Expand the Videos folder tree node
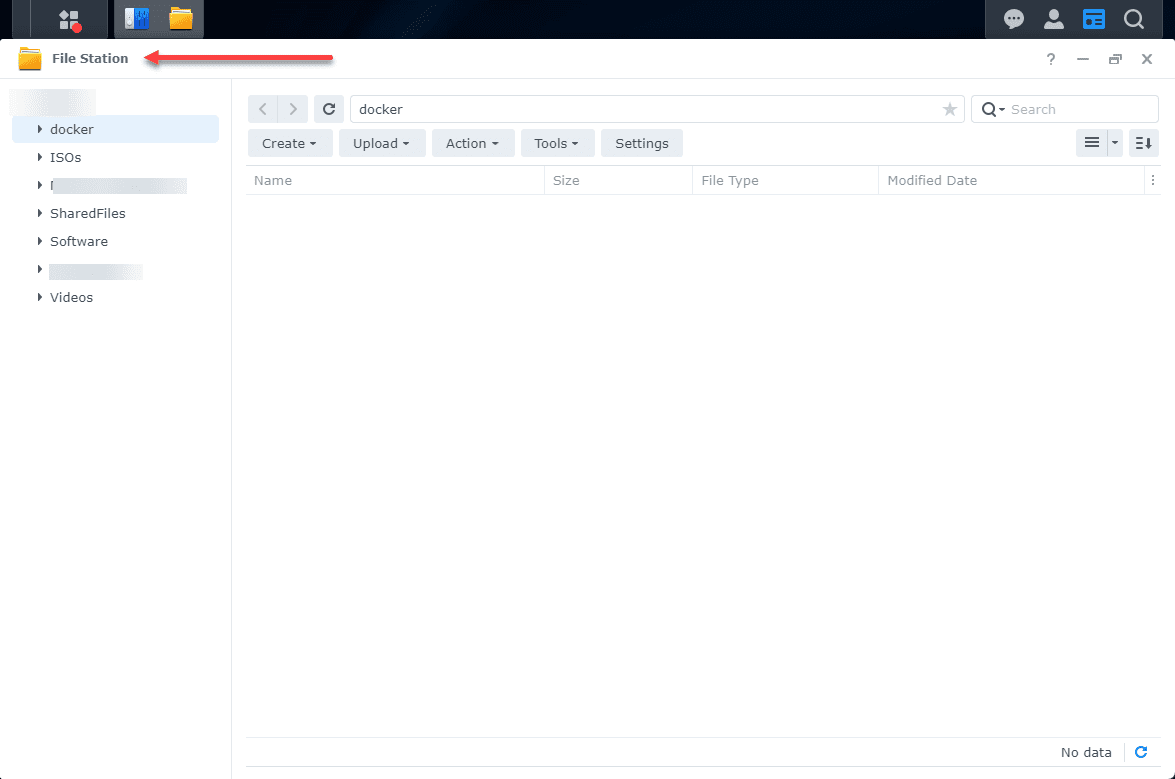 point(40,297)
